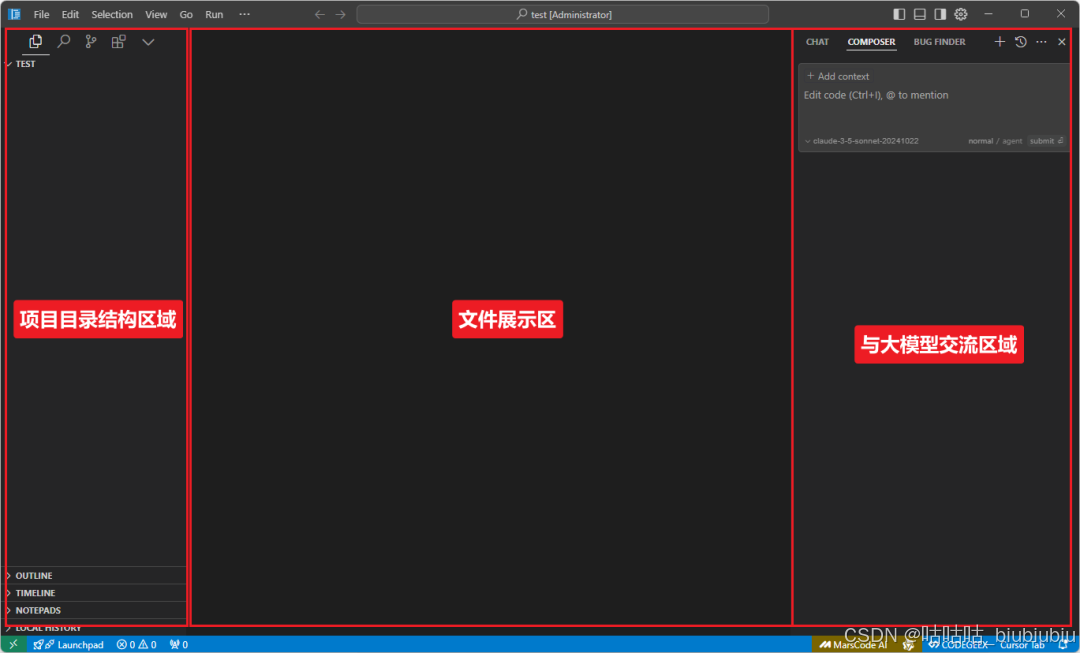Screen dimensions: 1080x653
Task: Open the Extensions view icon
Action: coord(118,41)
